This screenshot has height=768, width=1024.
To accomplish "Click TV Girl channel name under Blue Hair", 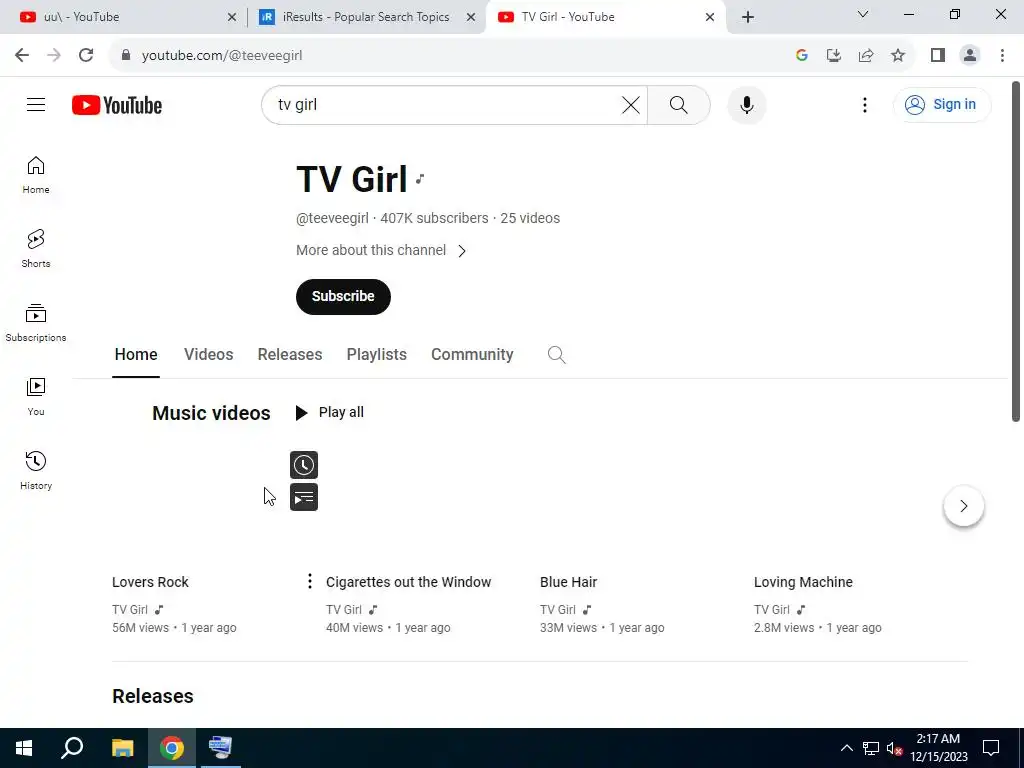I will click(558, 609).
